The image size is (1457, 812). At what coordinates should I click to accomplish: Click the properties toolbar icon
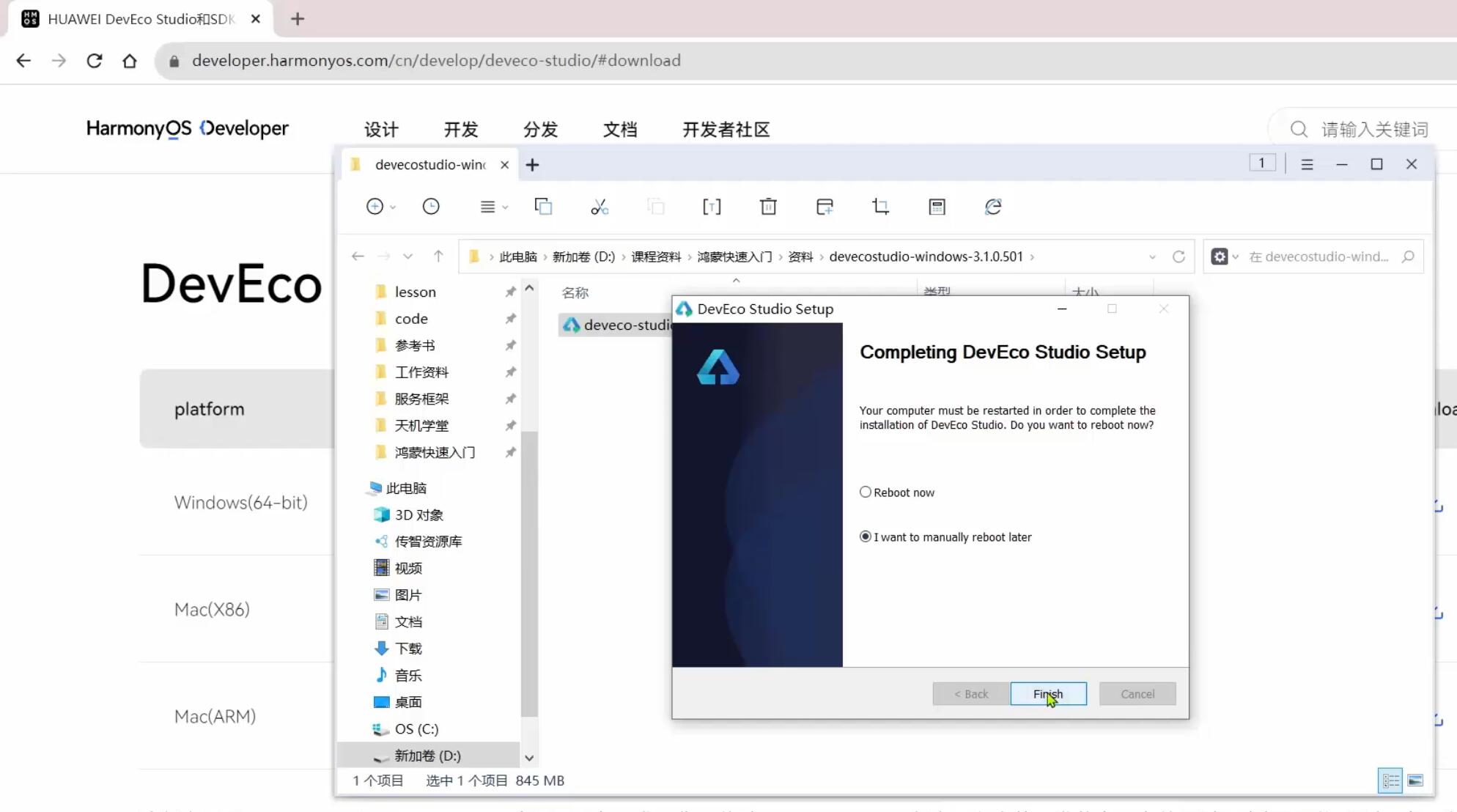click(x=937, y=207)
